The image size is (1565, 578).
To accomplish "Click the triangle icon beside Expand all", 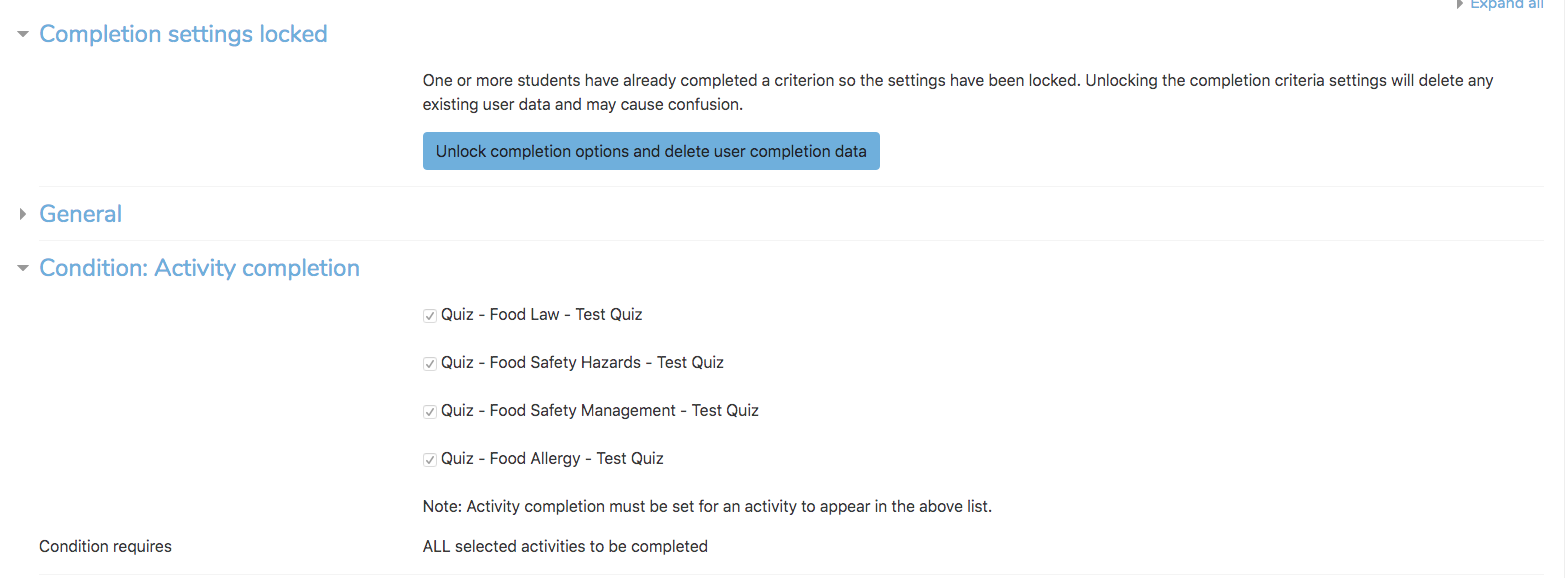I will (x=1460, y=4).
